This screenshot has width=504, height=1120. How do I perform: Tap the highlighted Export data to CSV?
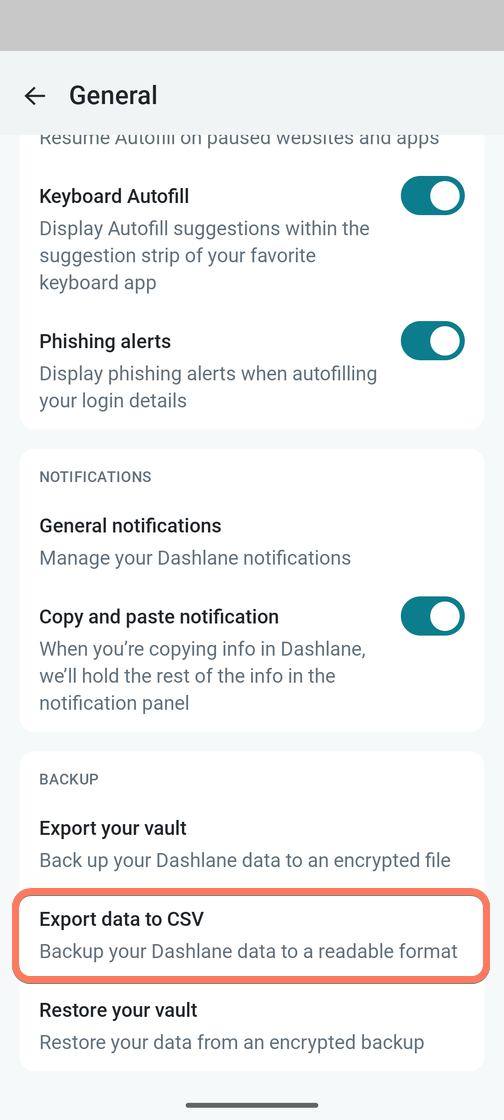(x=251, y=935)
